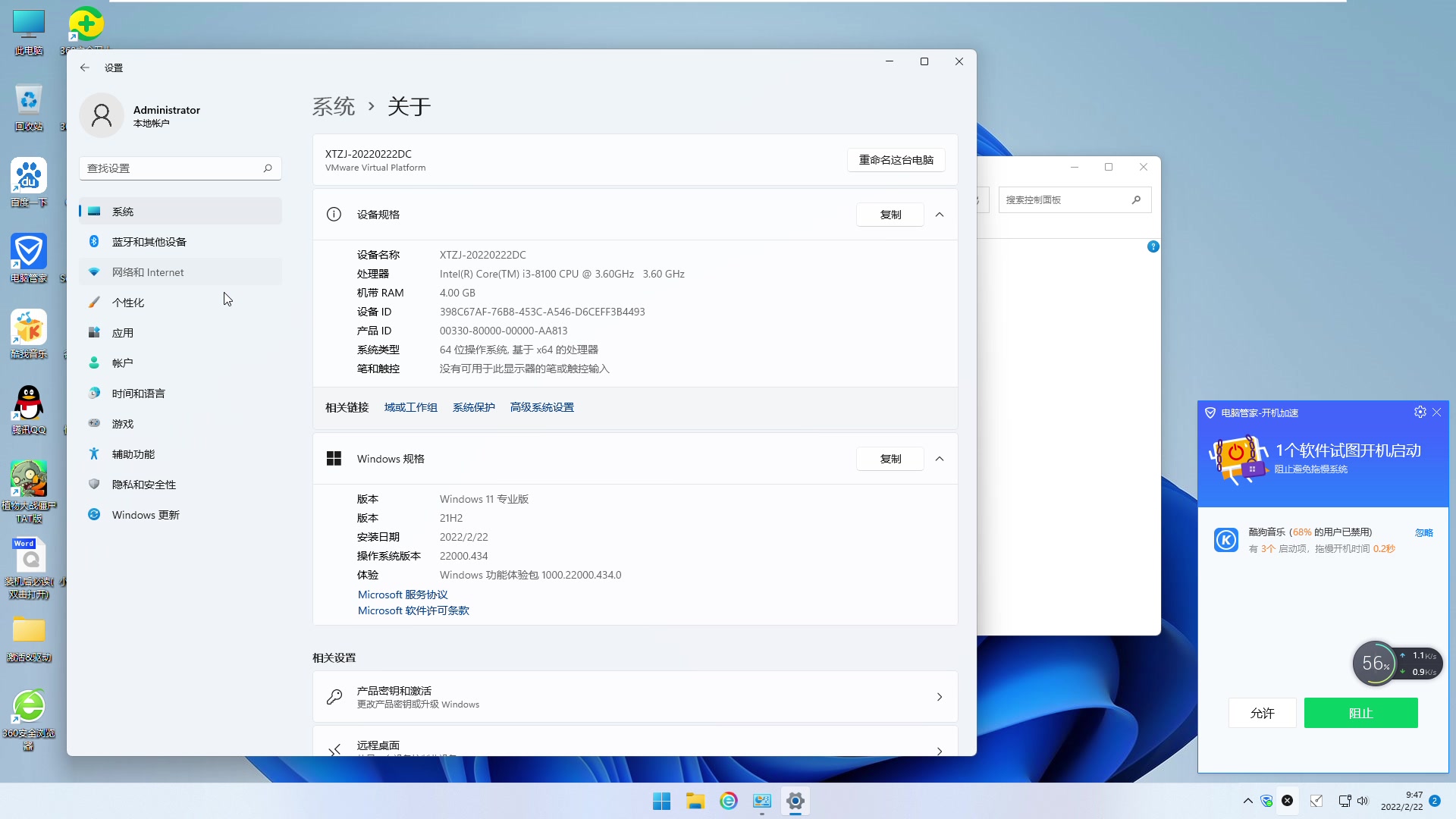
Task: Click the network tray icon
Action: [x=1345, y=801]
